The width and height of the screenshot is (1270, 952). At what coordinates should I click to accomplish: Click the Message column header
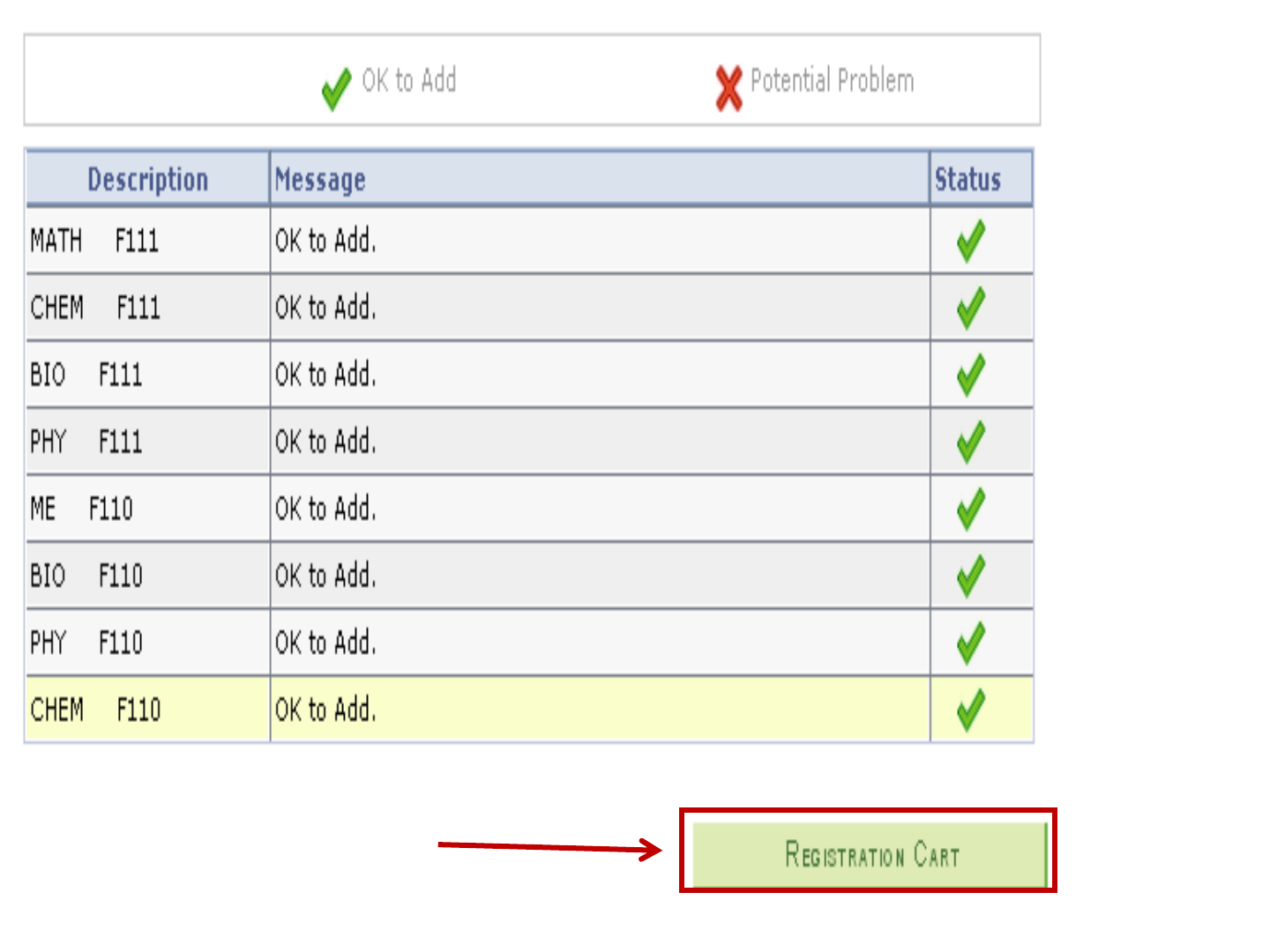[320, 180]
